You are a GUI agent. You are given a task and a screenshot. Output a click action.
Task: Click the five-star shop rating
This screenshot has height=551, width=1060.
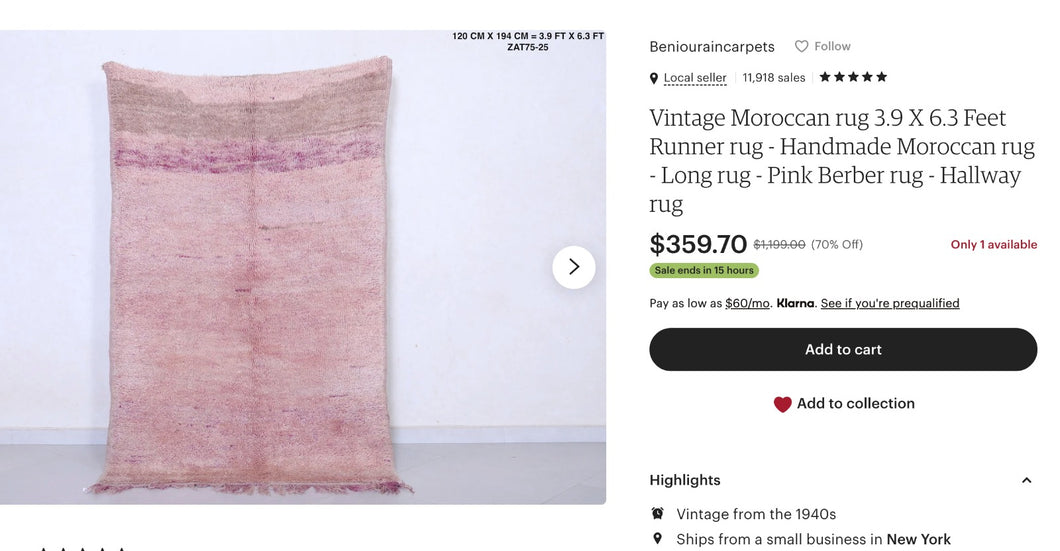tap(853, 77)
